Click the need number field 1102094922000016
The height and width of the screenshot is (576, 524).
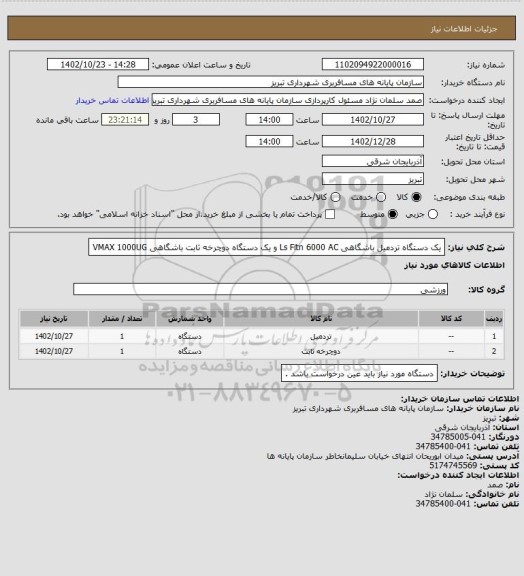pyautogui.click(x=373, y=65)
